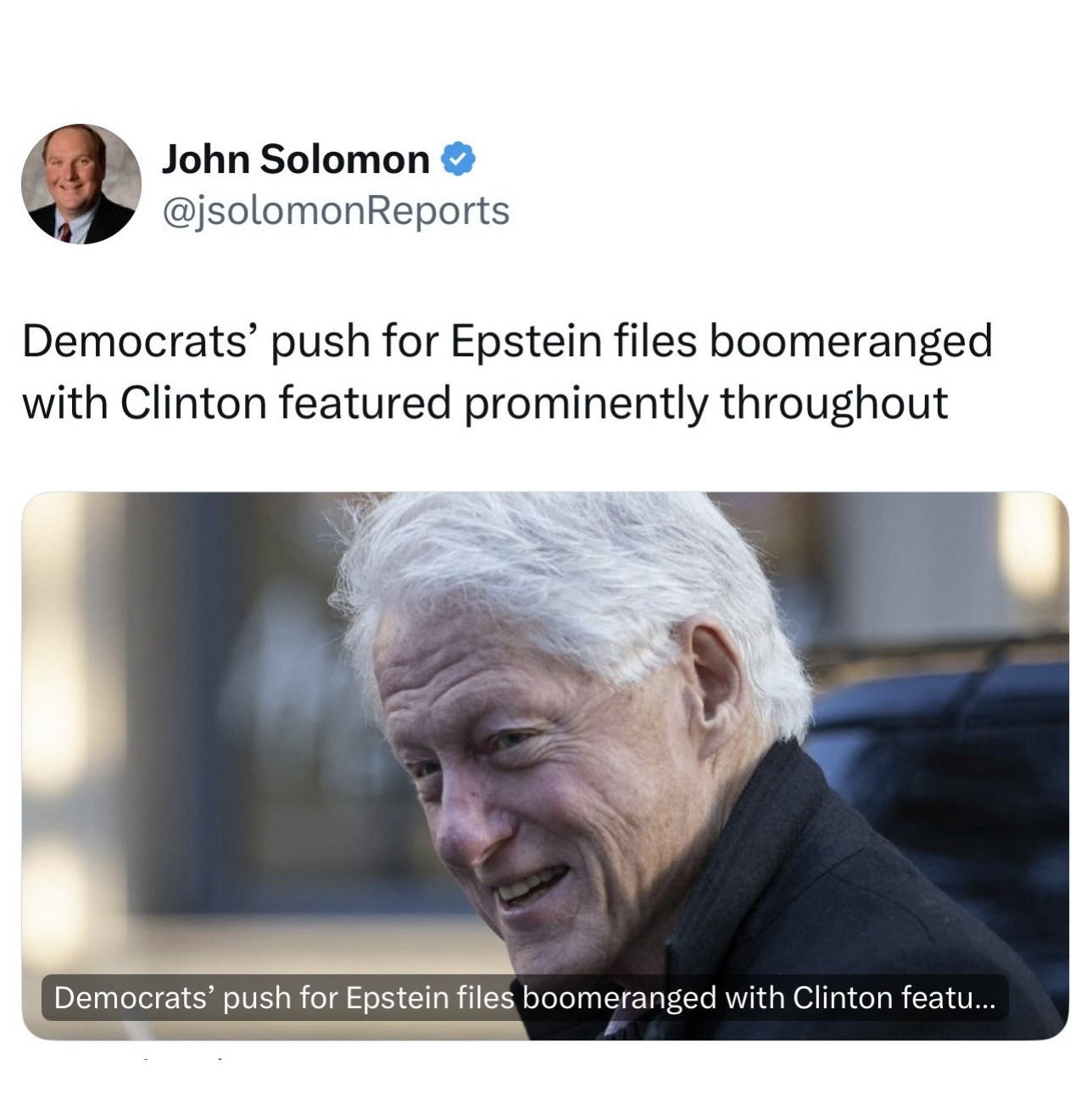Click the tweet line "with Clinton featured prominently throughout"
The height and width of the screenshot is (1099, 1092).
[484, 403]
